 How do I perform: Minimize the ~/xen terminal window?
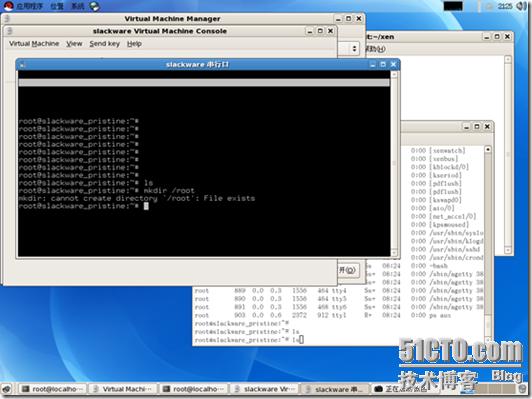(487, 37)
